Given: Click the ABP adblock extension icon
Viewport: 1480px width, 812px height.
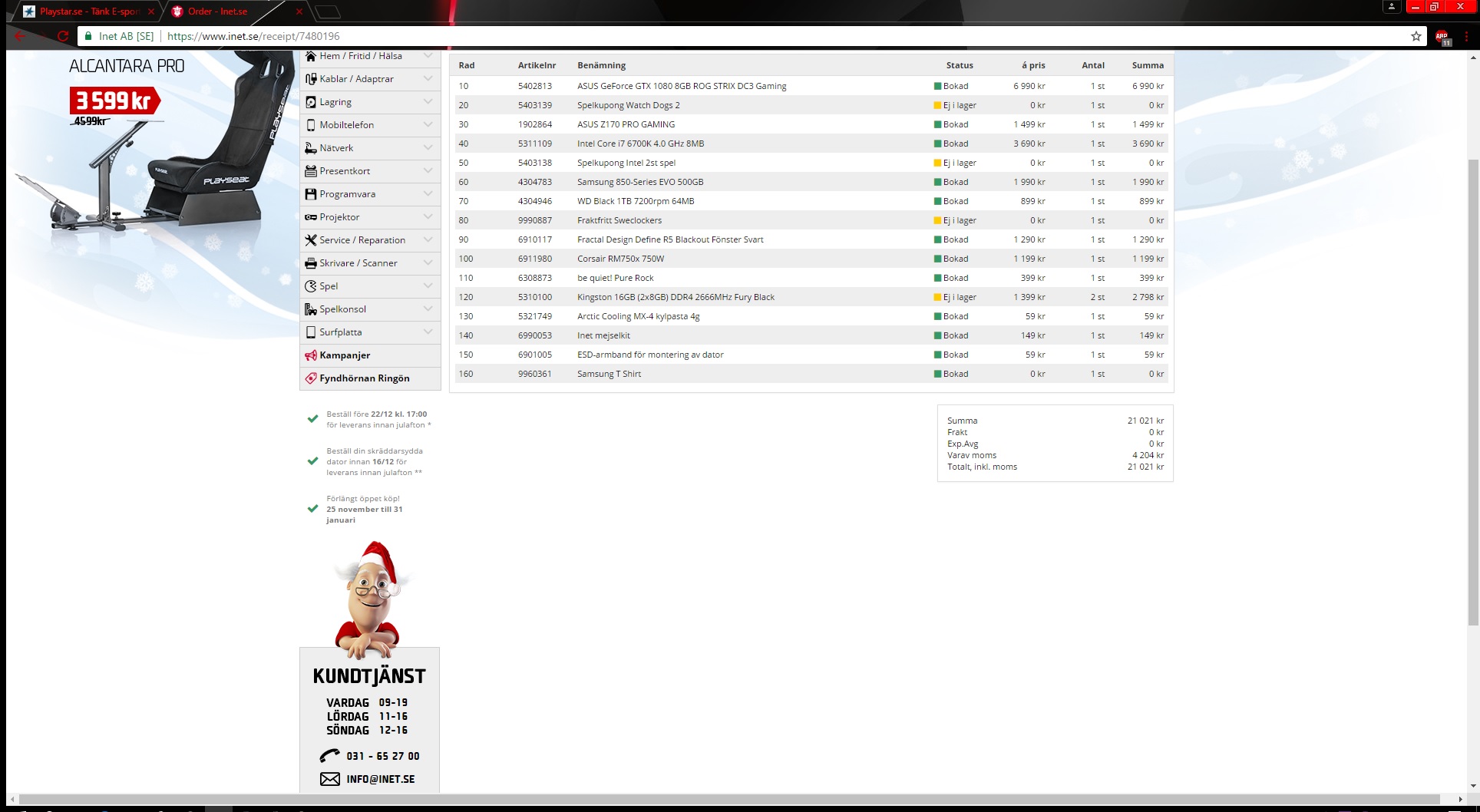Looking at the screenshot, I should [1442, 37].
